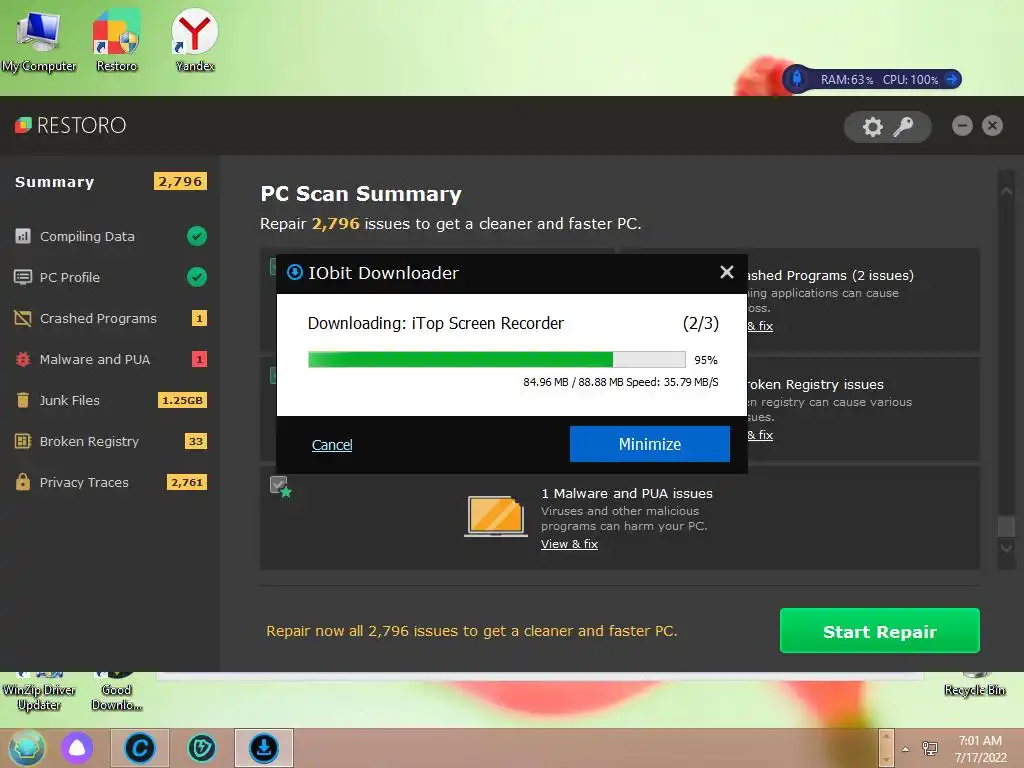Open the Good Downlo... desktop icon
The height and width of the screenshot is (768, 1024).
[117, 694]
